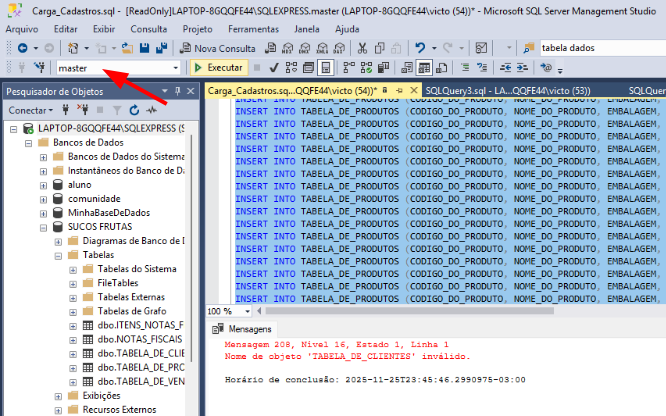Viewport: 666px width, 416px height.
Task: Open the toolbar options overflow arrow
Action: click(560, 71)
